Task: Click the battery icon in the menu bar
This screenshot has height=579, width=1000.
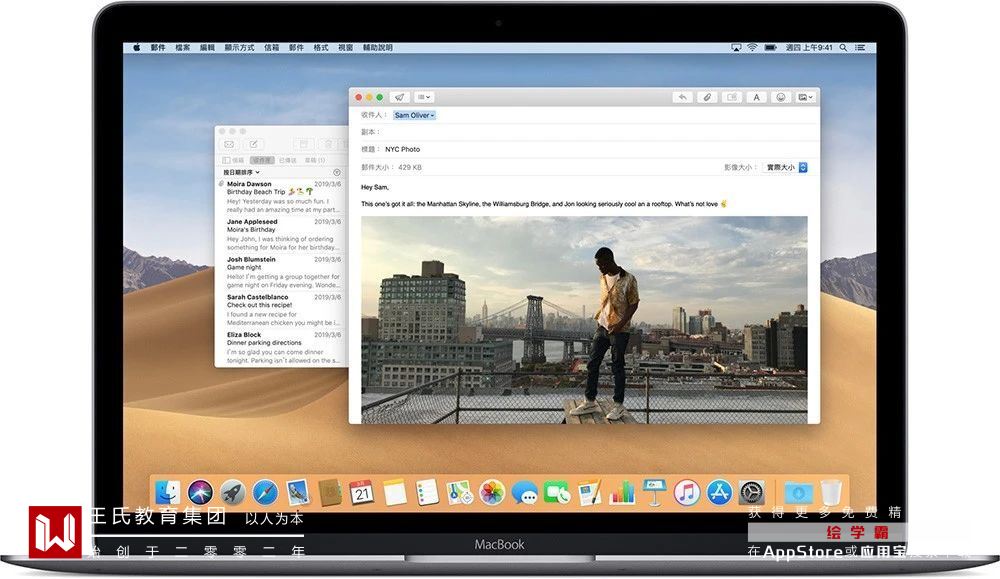Action: coord(770,48)
